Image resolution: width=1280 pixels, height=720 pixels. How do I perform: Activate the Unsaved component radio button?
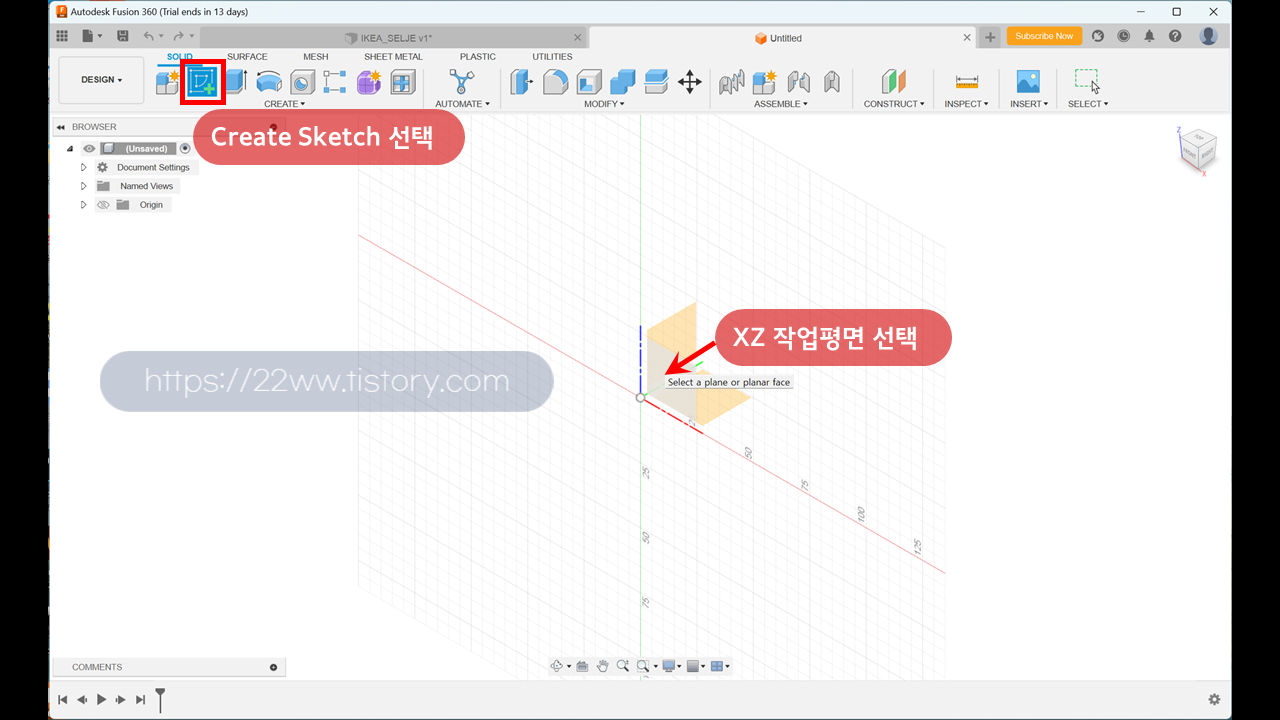[x=185, y=148]
